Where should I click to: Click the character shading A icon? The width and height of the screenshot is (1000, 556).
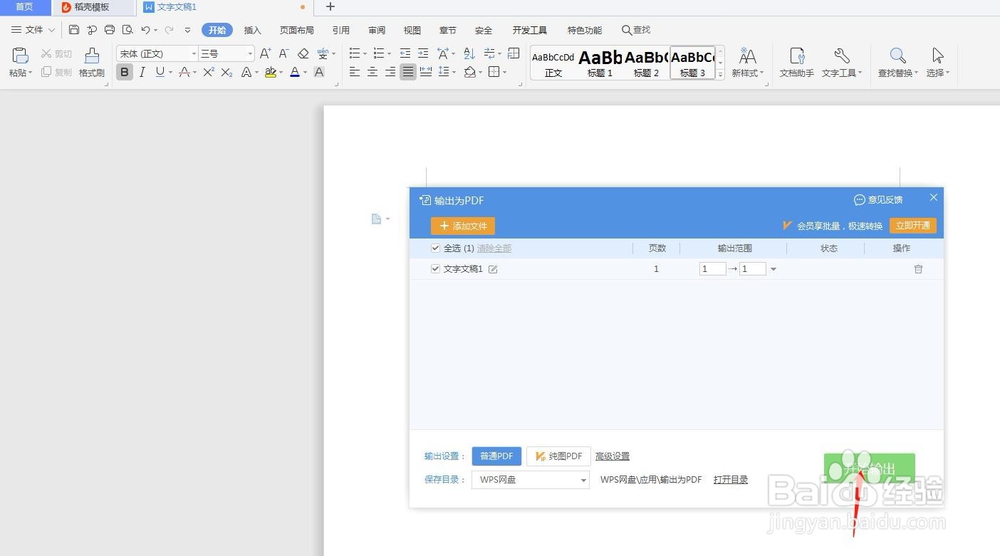pyautogui.click(x=319, y=72)
